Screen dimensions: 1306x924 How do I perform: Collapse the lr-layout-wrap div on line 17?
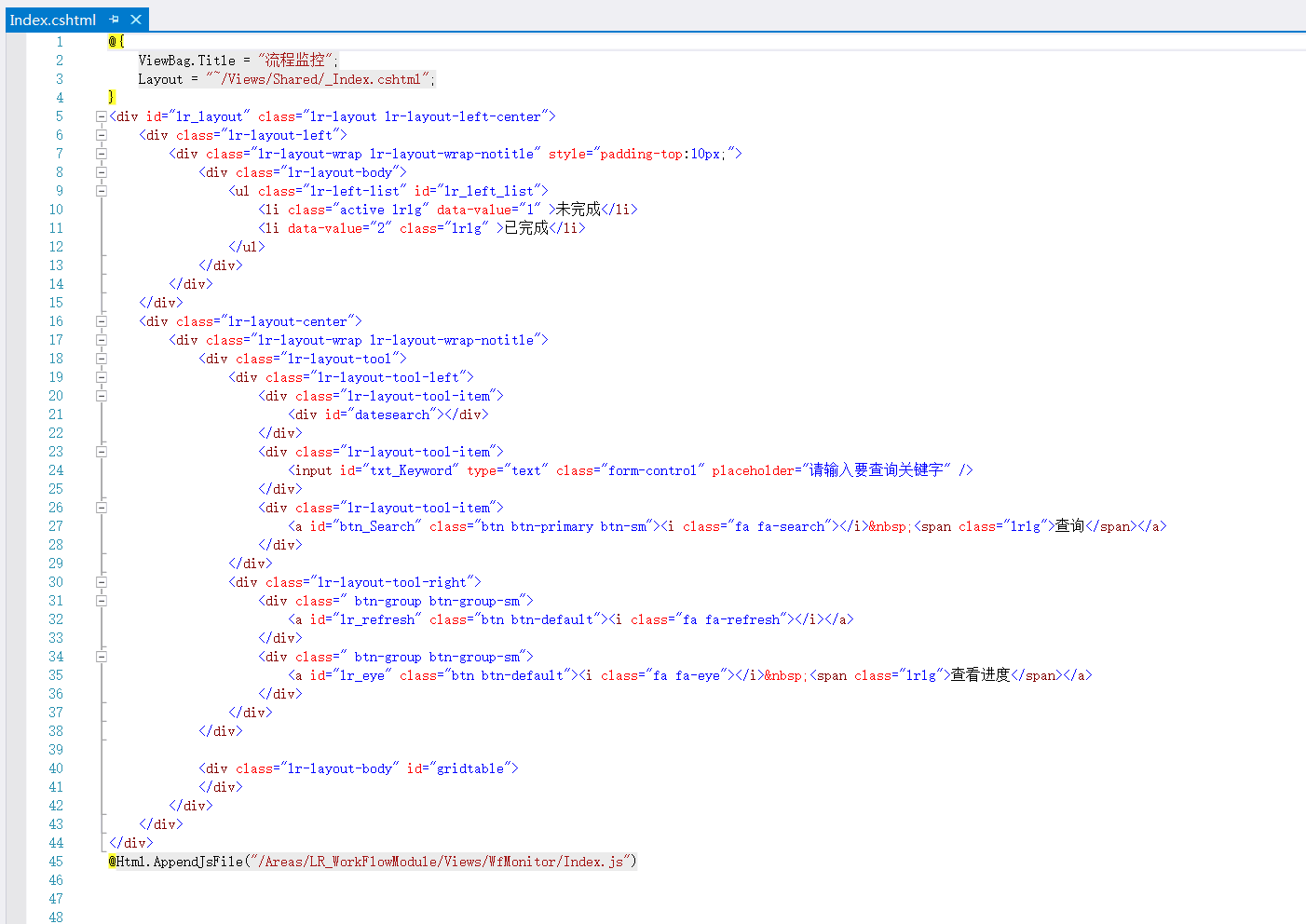(x=101, y=340)
